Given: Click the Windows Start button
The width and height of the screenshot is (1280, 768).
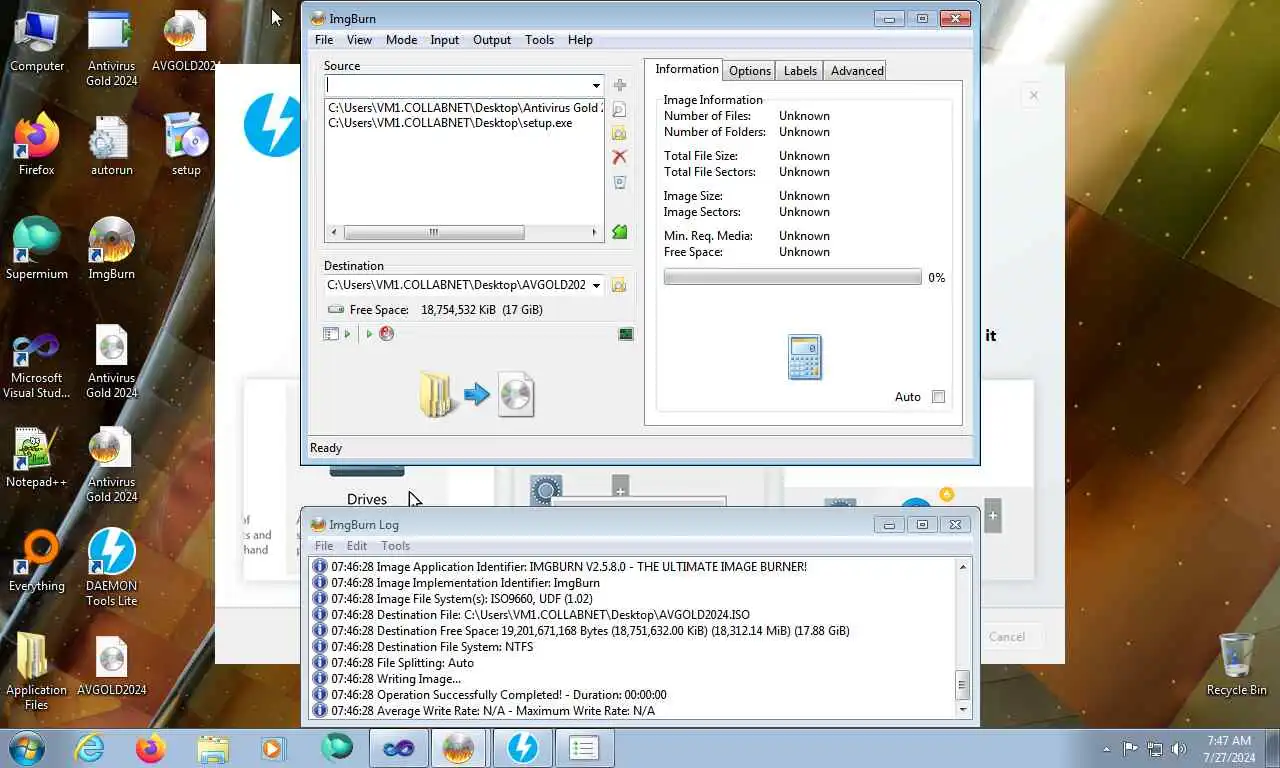Looking at the screenshot, I should (x=27, y=748).
